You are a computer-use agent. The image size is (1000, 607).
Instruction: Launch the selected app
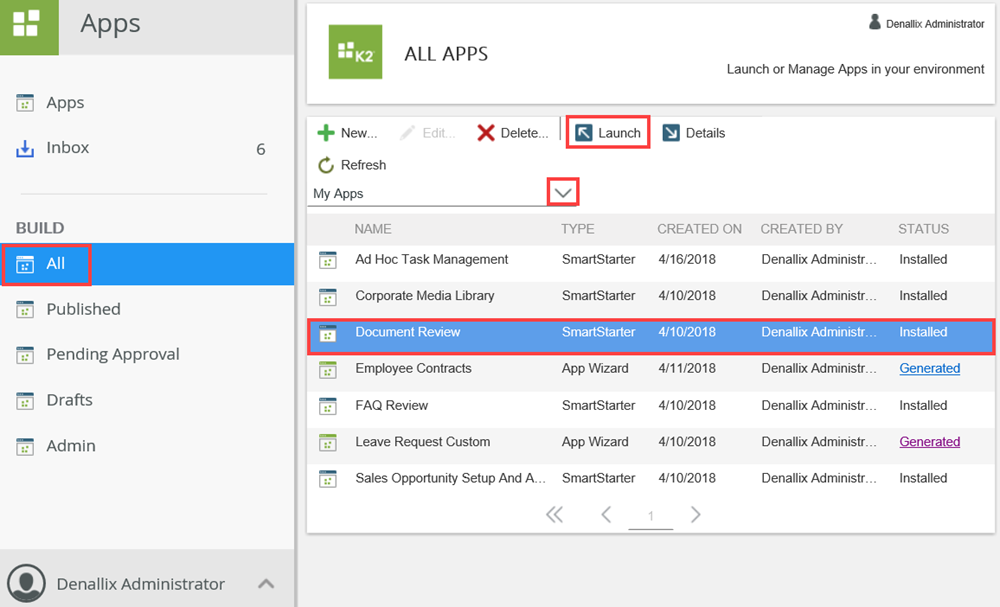tap(608, 133)
